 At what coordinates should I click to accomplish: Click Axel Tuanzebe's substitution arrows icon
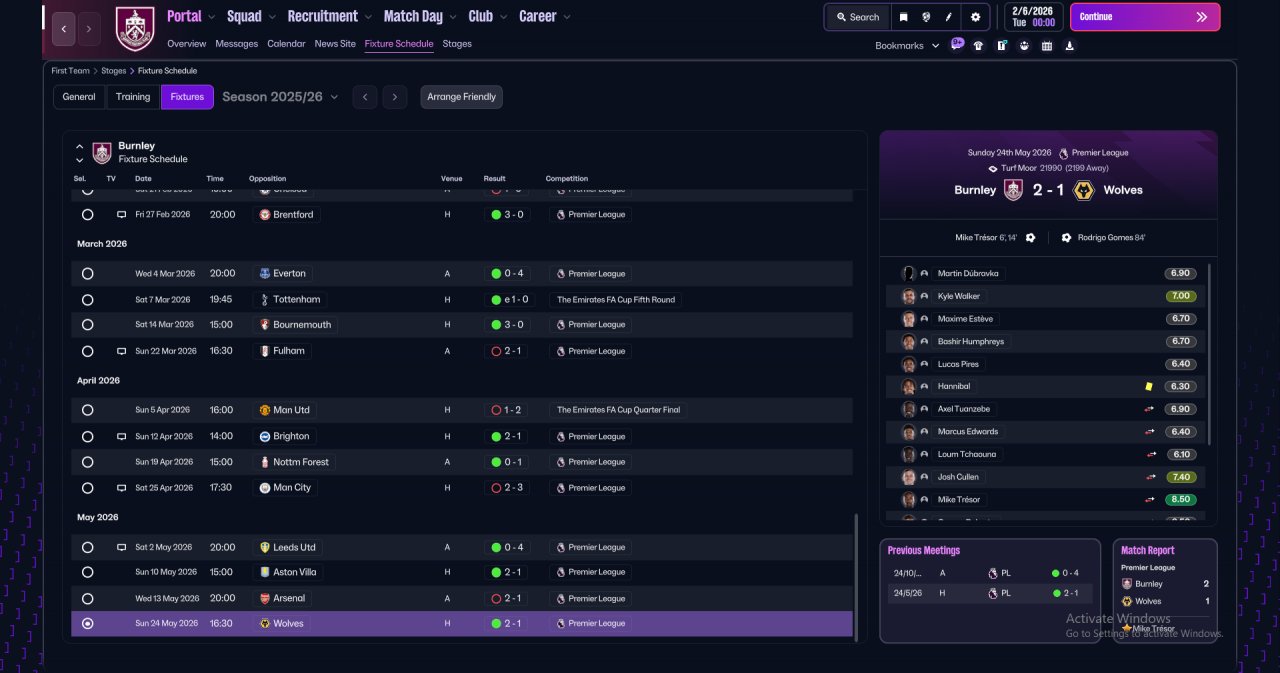tap(1150, 409)
